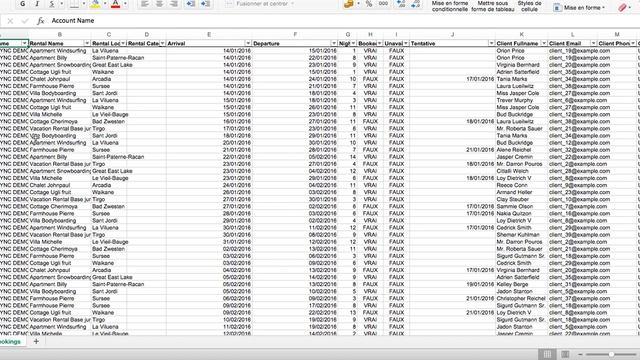Select Great East Lake on Virginia Bernhard's row
The width and height of the screenshot is (640, 360).
tap(109, 65)
